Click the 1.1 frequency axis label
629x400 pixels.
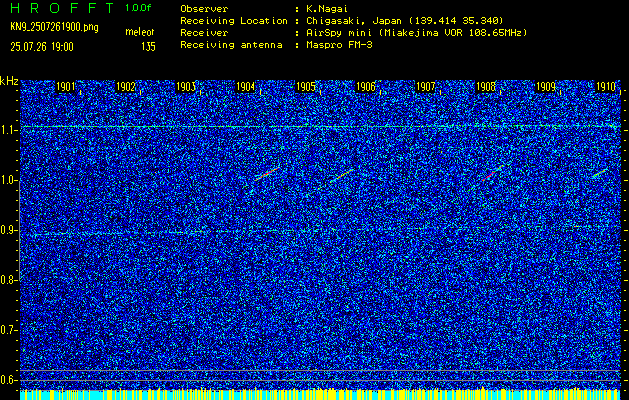tap(8, 131)
